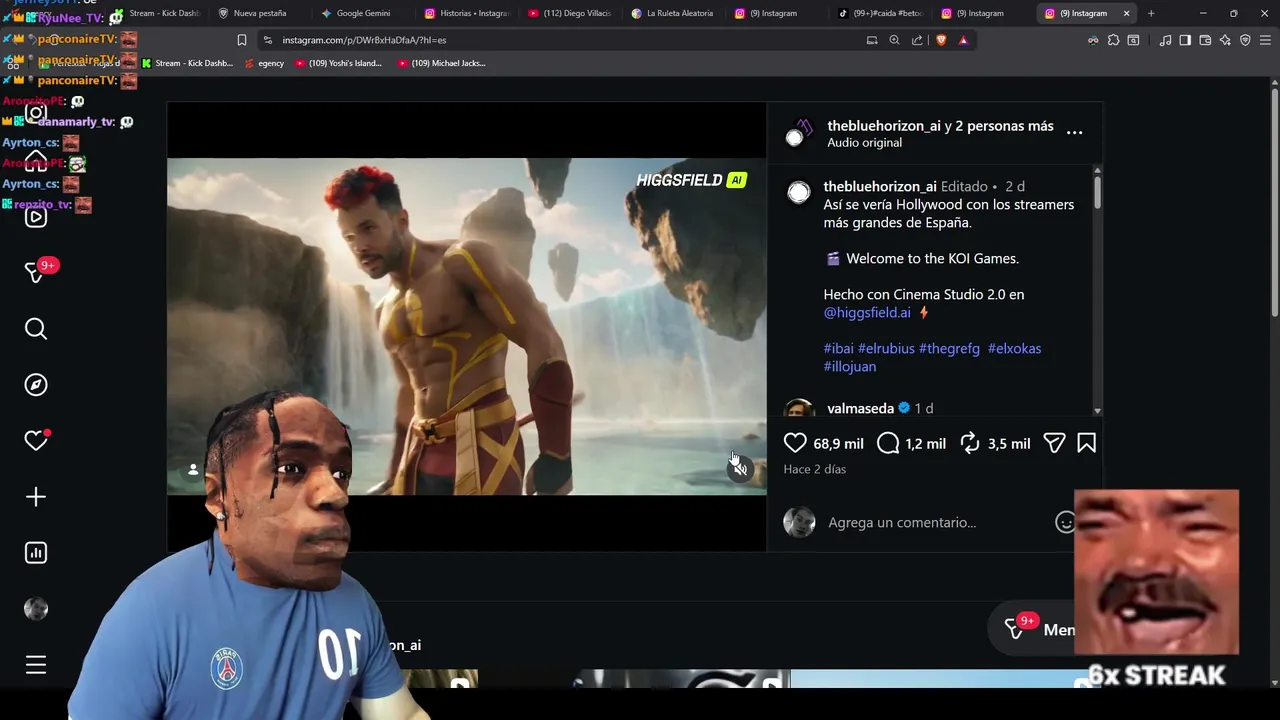Open the #elxokas hashtag link
Image resolution: width=1280 pixels, height=720 pixels.
[x=1014, y=348]
